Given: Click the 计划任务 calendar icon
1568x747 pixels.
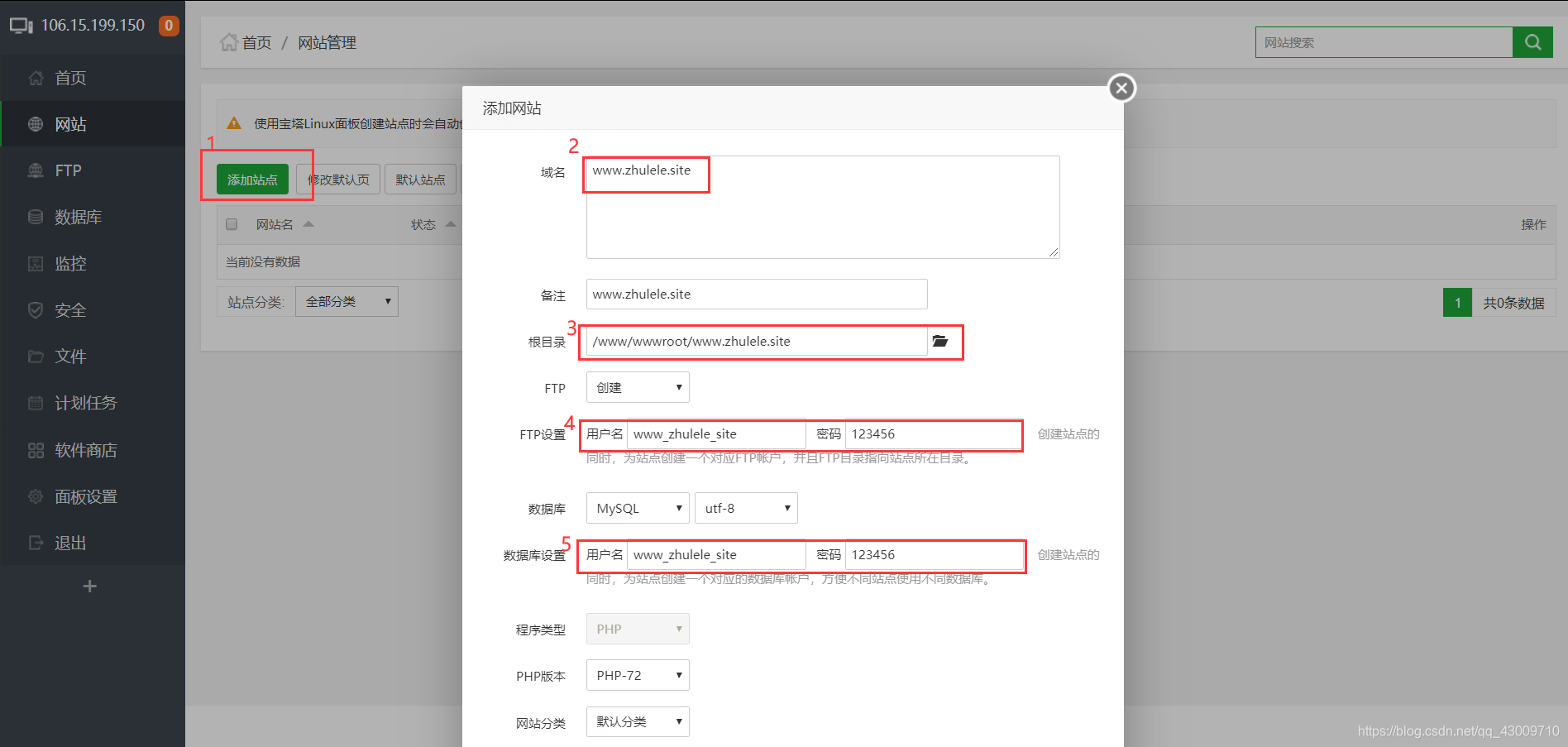Looking at the screenshot, I should pyautogui.click(x=36, y=403).
